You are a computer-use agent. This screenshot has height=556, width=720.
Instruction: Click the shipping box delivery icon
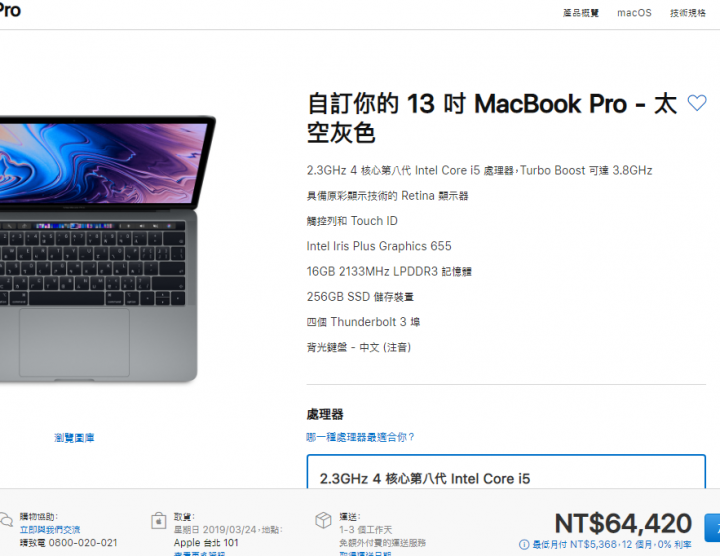click(323, 521)
